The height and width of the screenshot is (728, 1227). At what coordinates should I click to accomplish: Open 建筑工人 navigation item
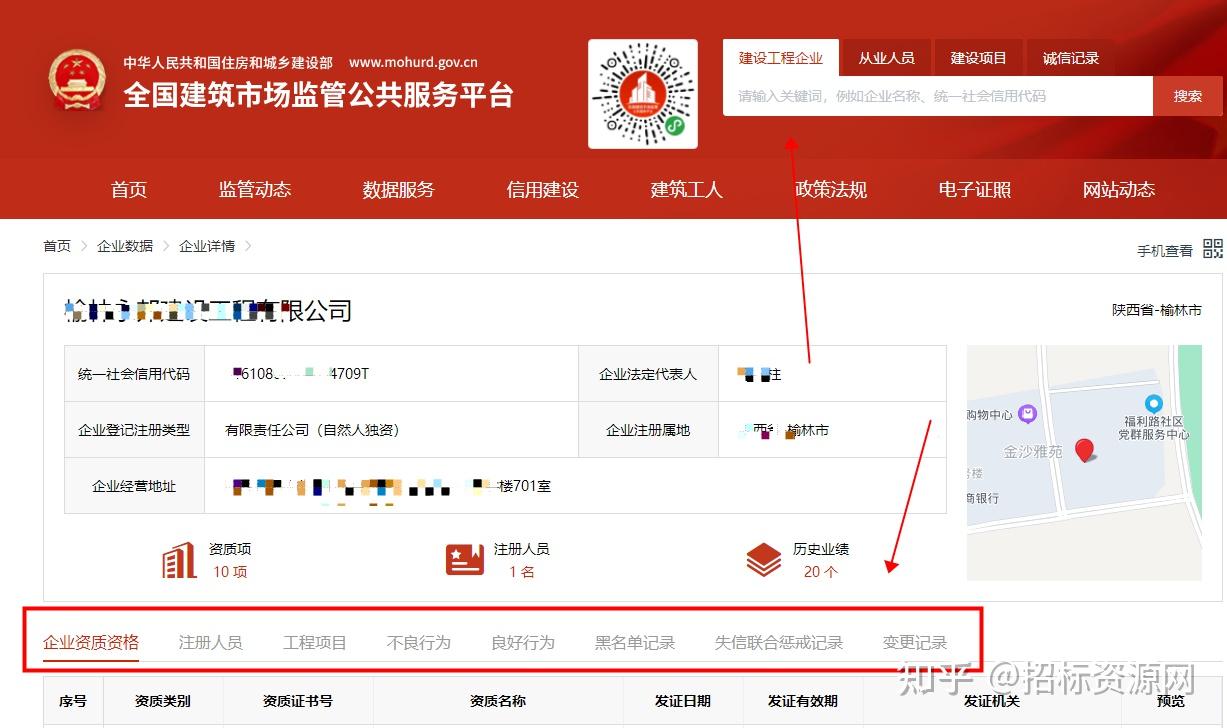click(x=687, y=190)
